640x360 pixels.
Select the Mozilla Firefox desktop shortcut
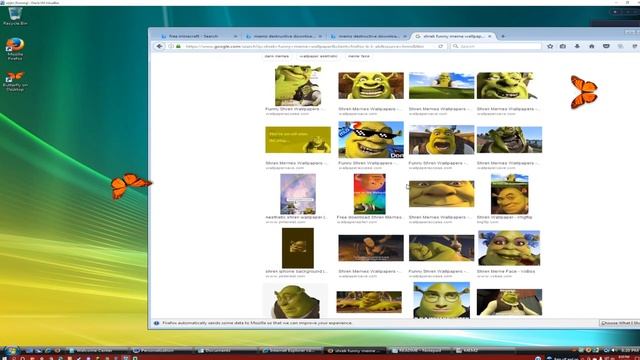(x=15, y=49)
